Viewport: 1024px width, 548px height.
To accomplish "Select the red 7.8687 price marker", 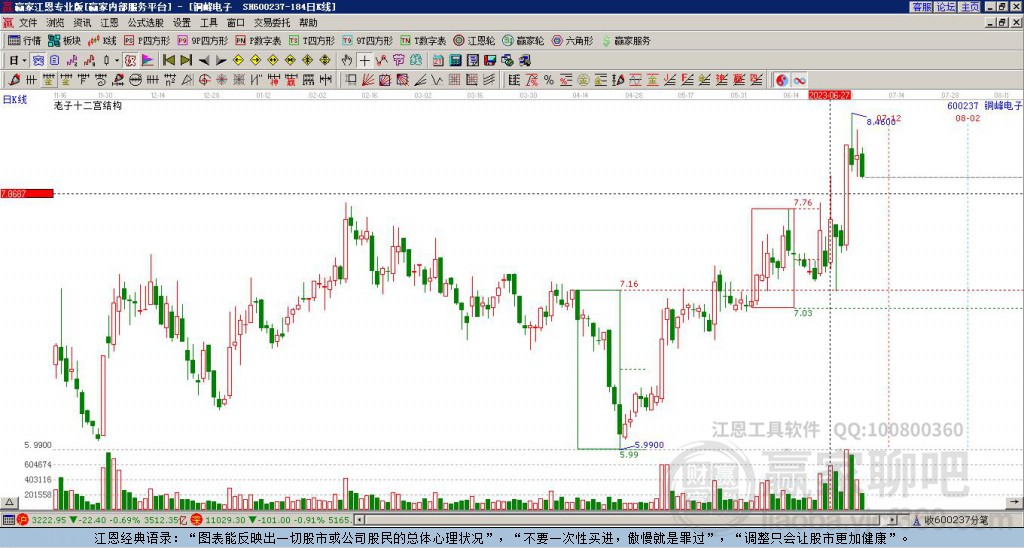I will tap(27, 194).
